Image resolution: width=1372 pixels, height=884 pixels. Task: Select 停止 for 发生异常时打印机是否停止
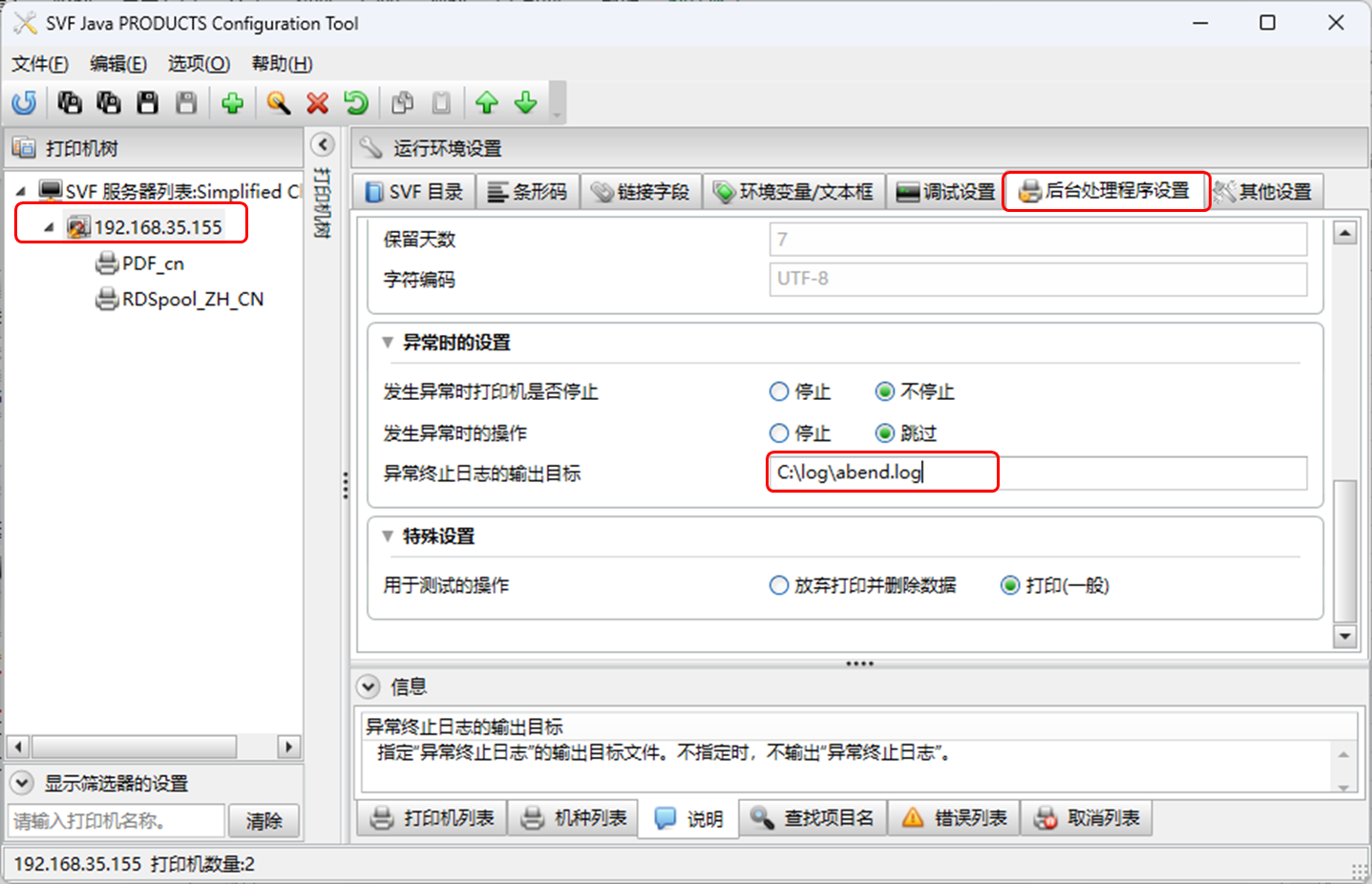pos(779,391)
